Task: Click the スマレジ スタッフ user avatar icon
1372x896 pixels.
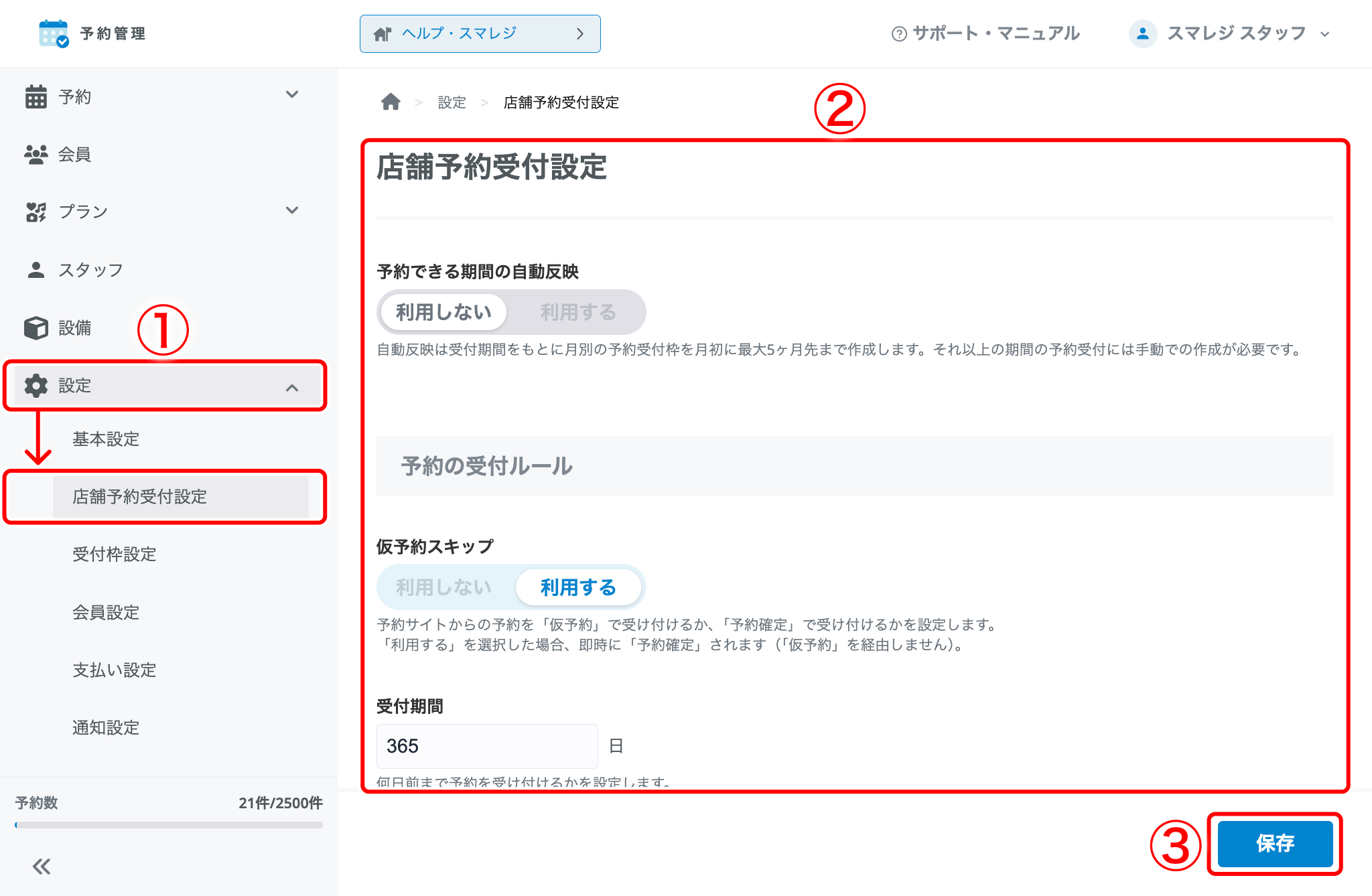Action: click(1143, 33)
